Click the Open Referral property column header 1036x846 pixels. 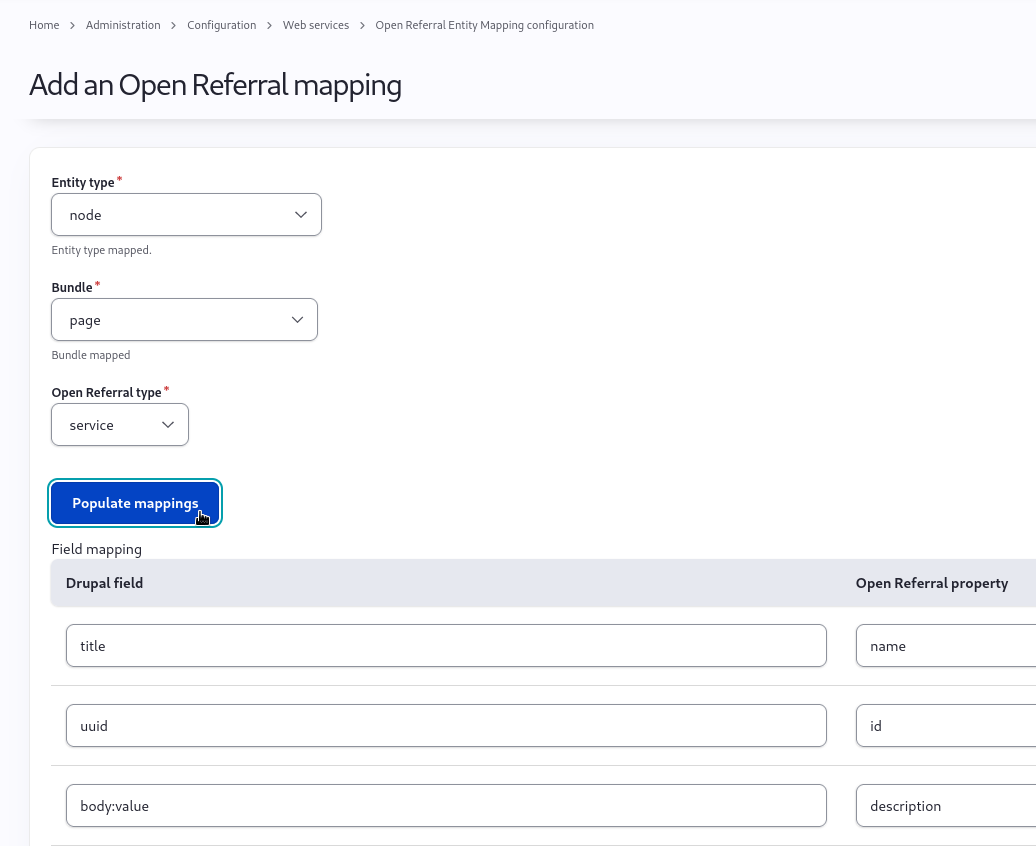click(931, 583)
